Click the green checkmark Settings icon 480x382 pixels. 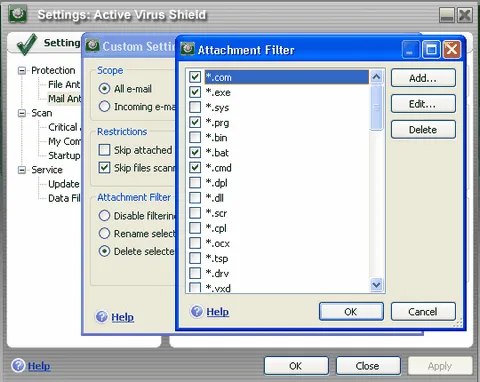coord(27,44)
